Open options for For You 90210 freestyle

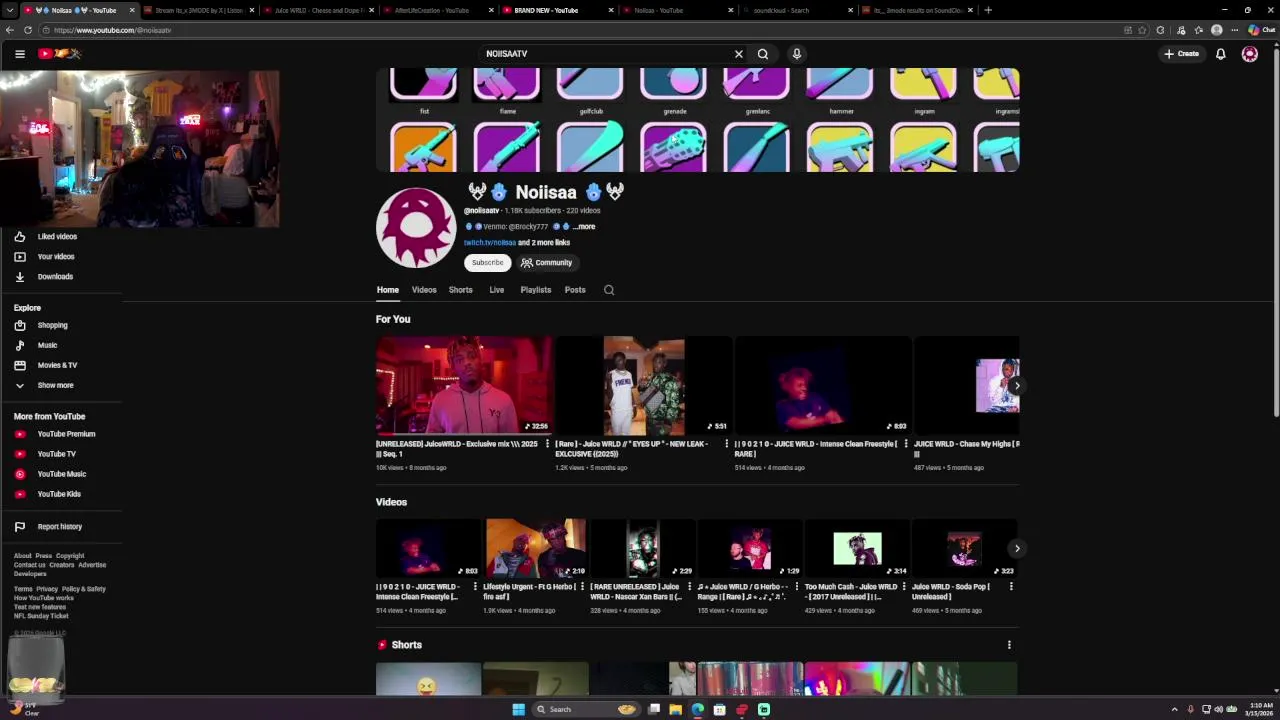[906, 444]
